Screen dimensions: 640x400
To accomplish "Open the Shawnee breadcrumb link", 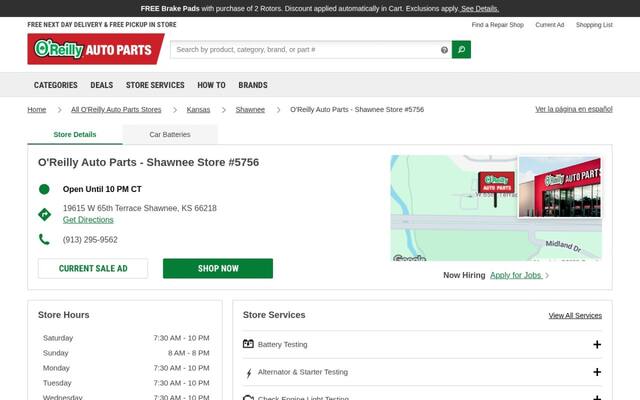I will click(x=250, y=109).
